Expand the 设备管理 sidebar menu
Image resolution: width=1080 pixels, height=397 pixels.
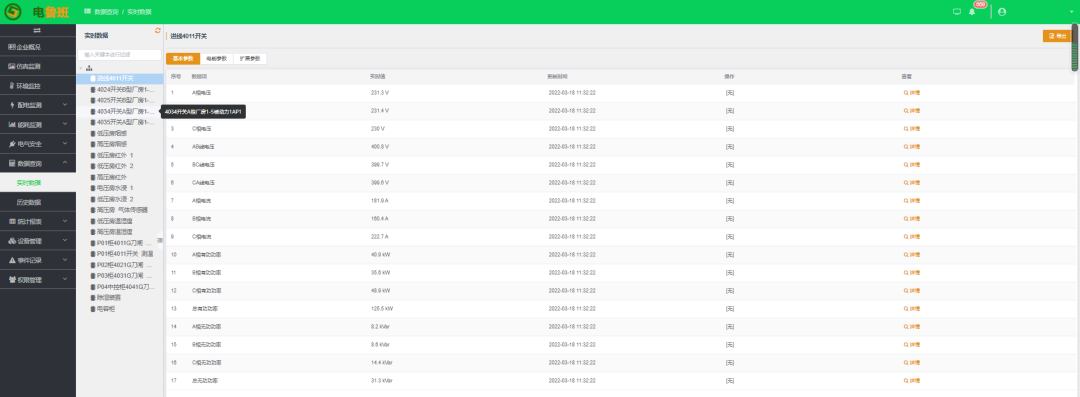[x=38, y=241]
